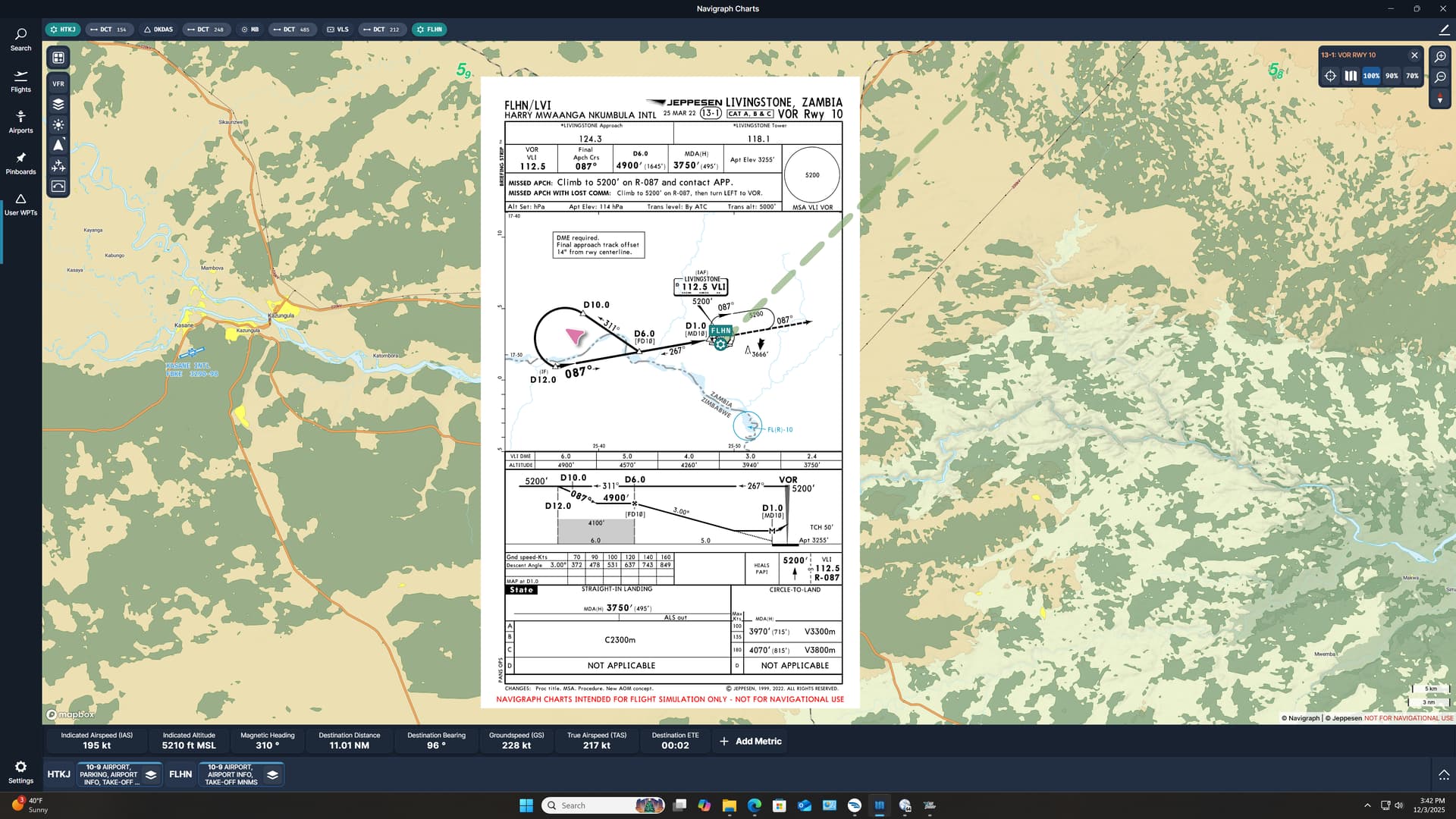The image size is (1456, 819).
Task: Set chart opacity to 90%
Action: (1392, 76)
